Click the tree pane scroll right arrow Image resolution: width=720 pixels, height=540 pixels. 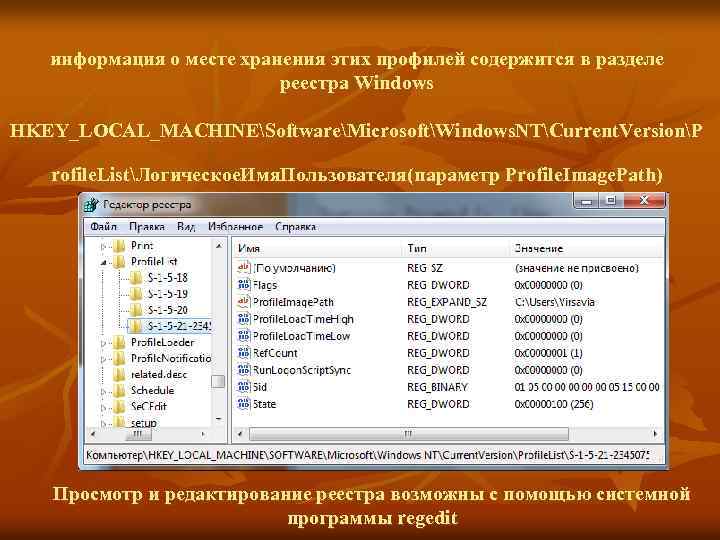coord(203,433)
